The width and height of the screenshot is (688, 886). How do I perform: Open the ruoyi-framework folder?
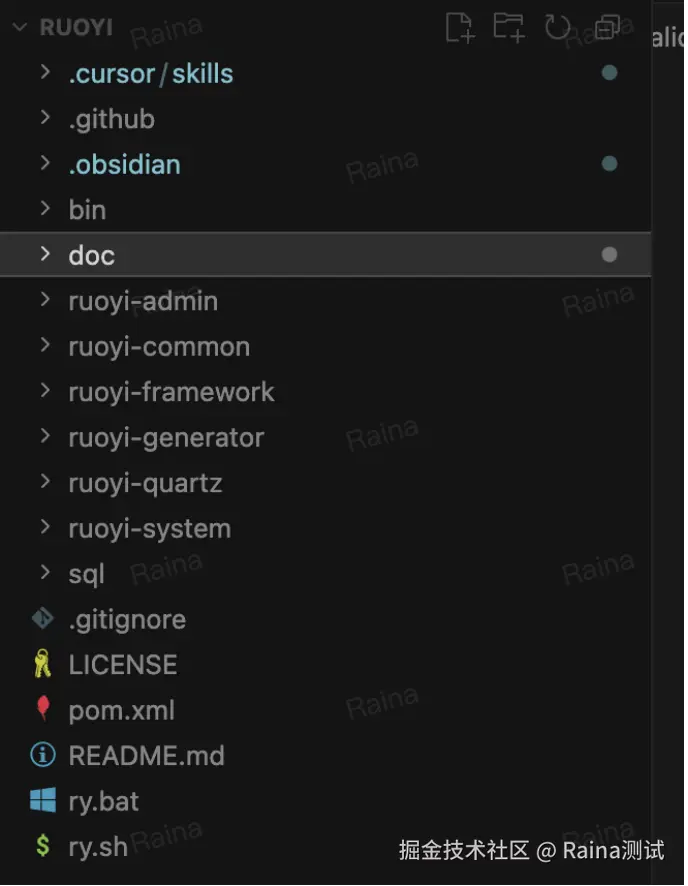pyautogui.click(x=171, y=392)
